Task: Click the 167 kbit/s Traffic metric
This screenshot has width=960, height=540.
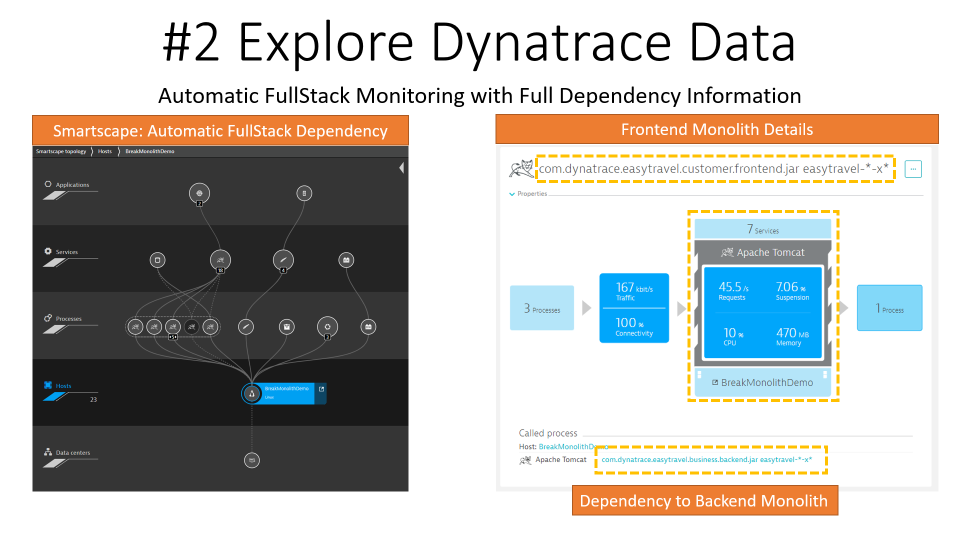Action: 634,291
